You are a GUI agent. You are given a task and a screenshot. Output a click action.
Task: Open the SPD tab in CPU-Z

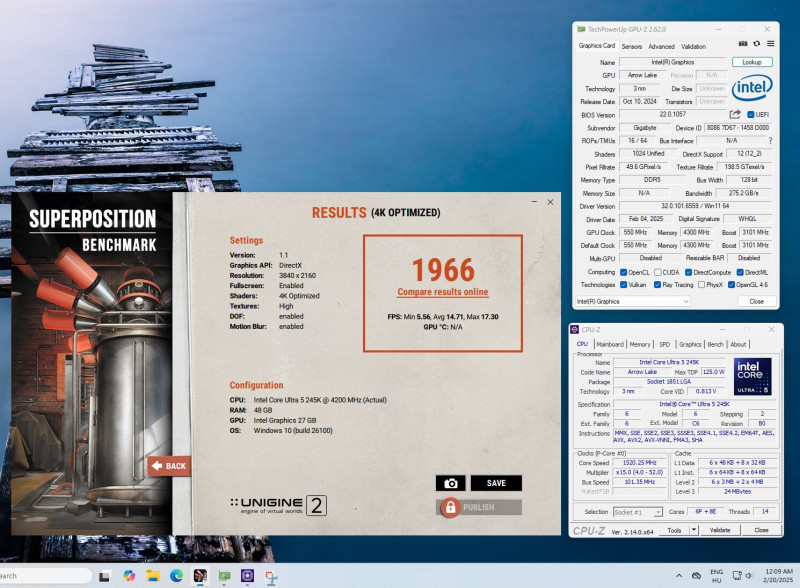[664, 344]
